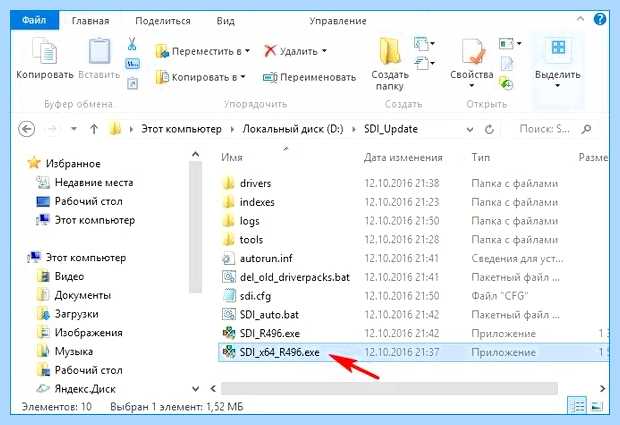This screenshot has height=425, width=620.
Task: Sort by the Тип column header
Action: [x=480, y=158]
